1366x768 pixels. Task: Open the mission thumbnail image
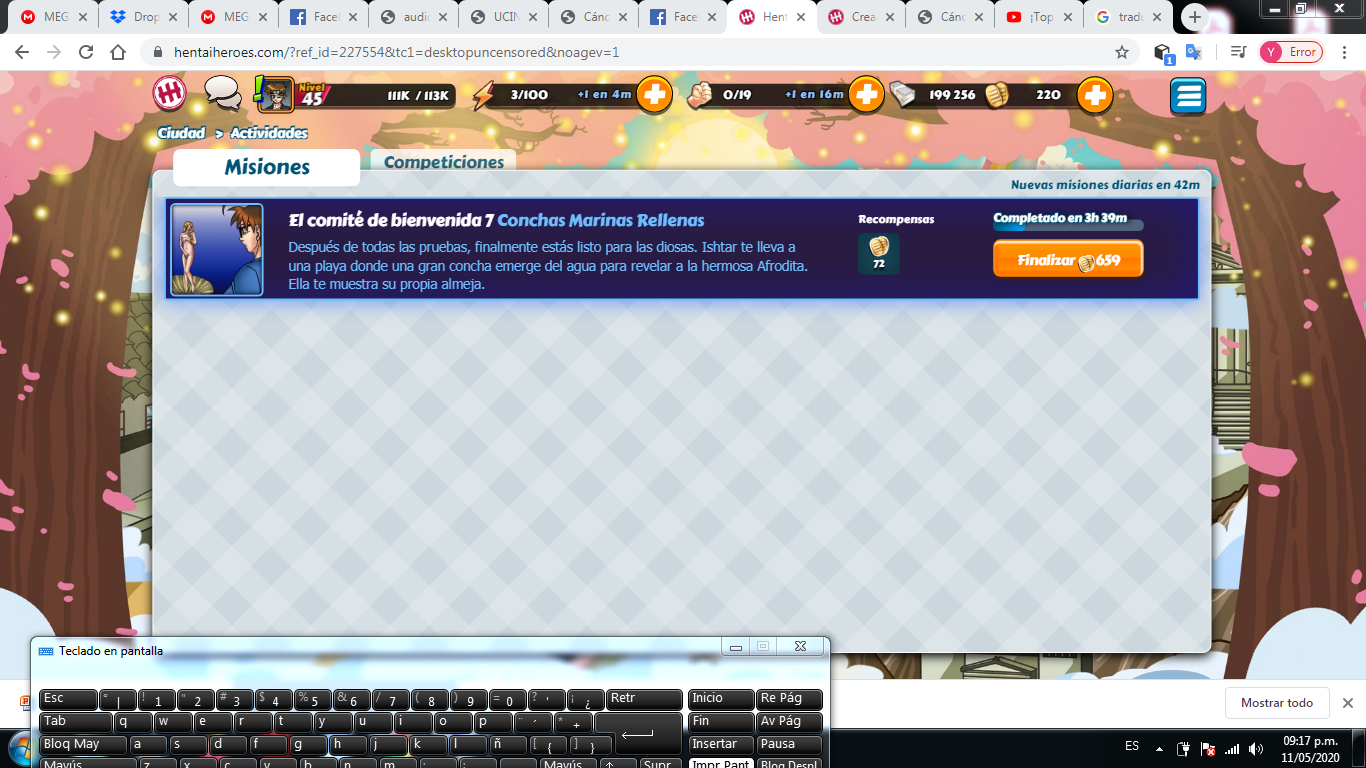(217, 250)
